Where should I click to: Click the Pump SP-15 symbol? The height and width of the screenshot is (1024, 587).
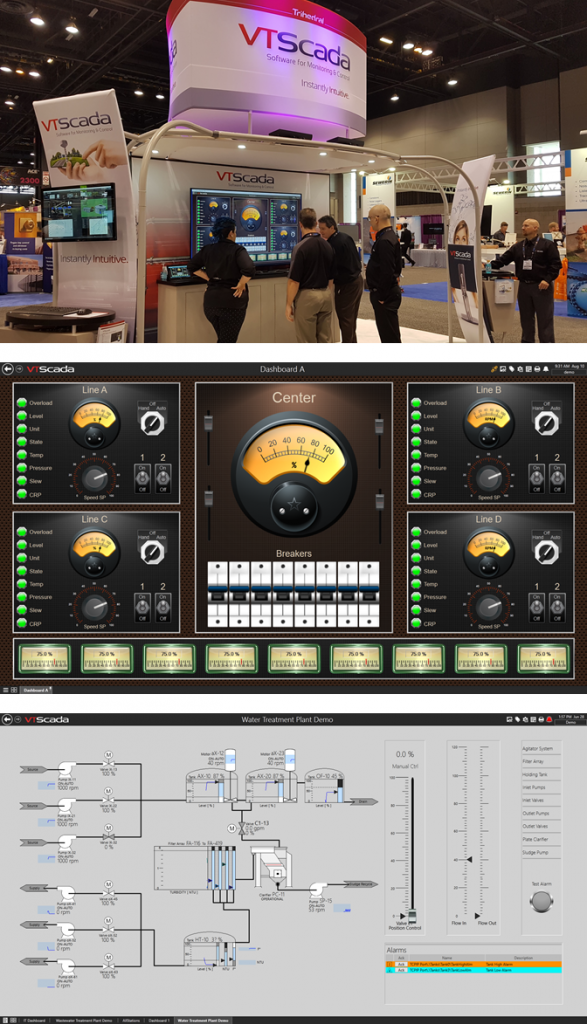318,889
